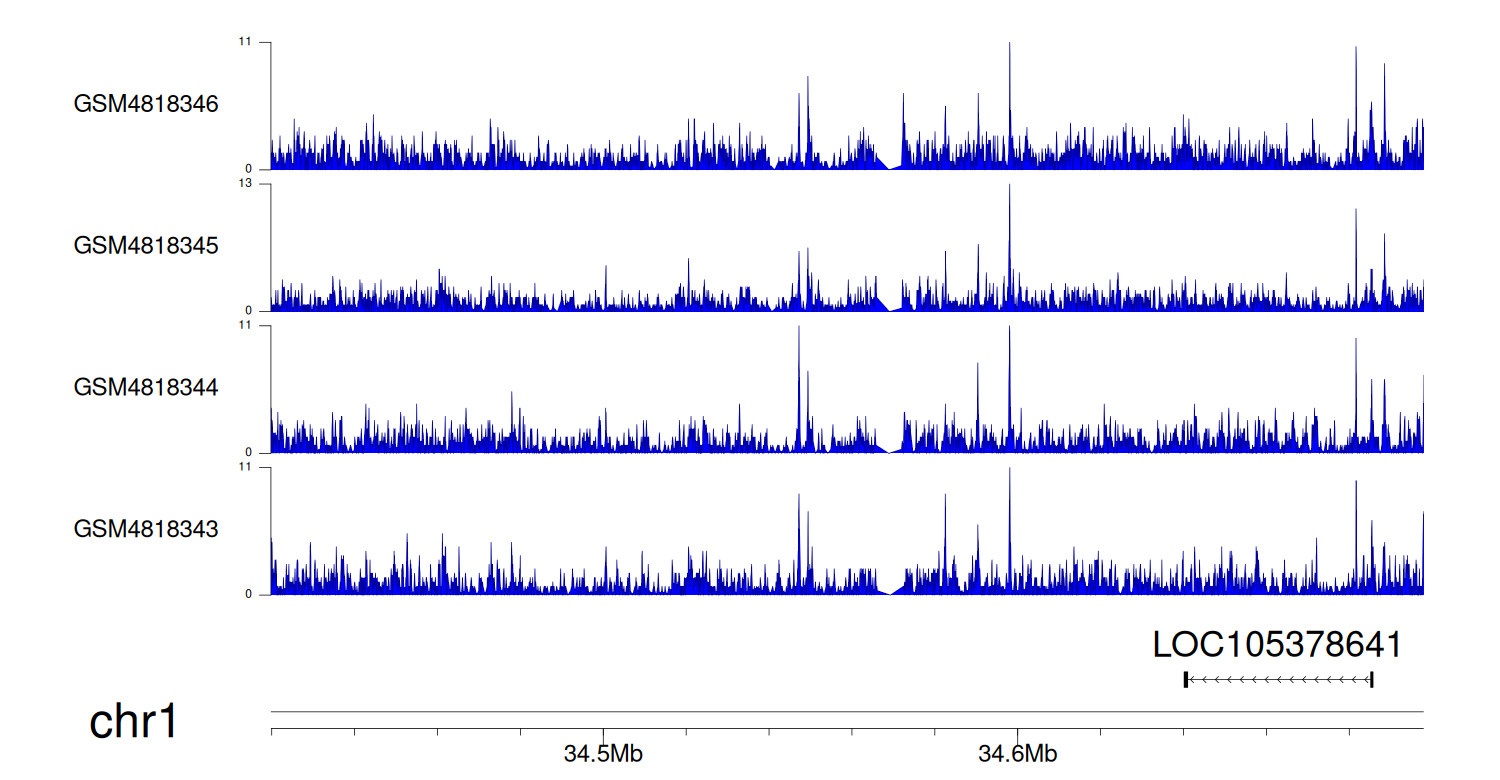Click the GSM4818346 track label
The height and width of the screenshot is (780, 1500).
point(146,104)
